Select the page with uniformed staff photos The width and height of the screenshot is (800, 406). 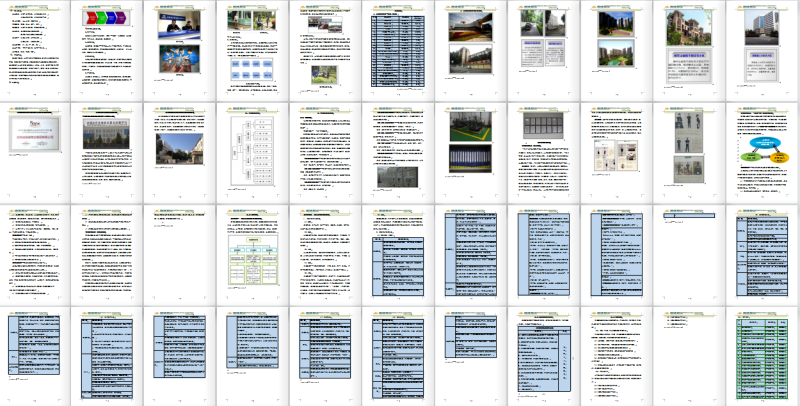pyautogui.click(x=688, y=149)
